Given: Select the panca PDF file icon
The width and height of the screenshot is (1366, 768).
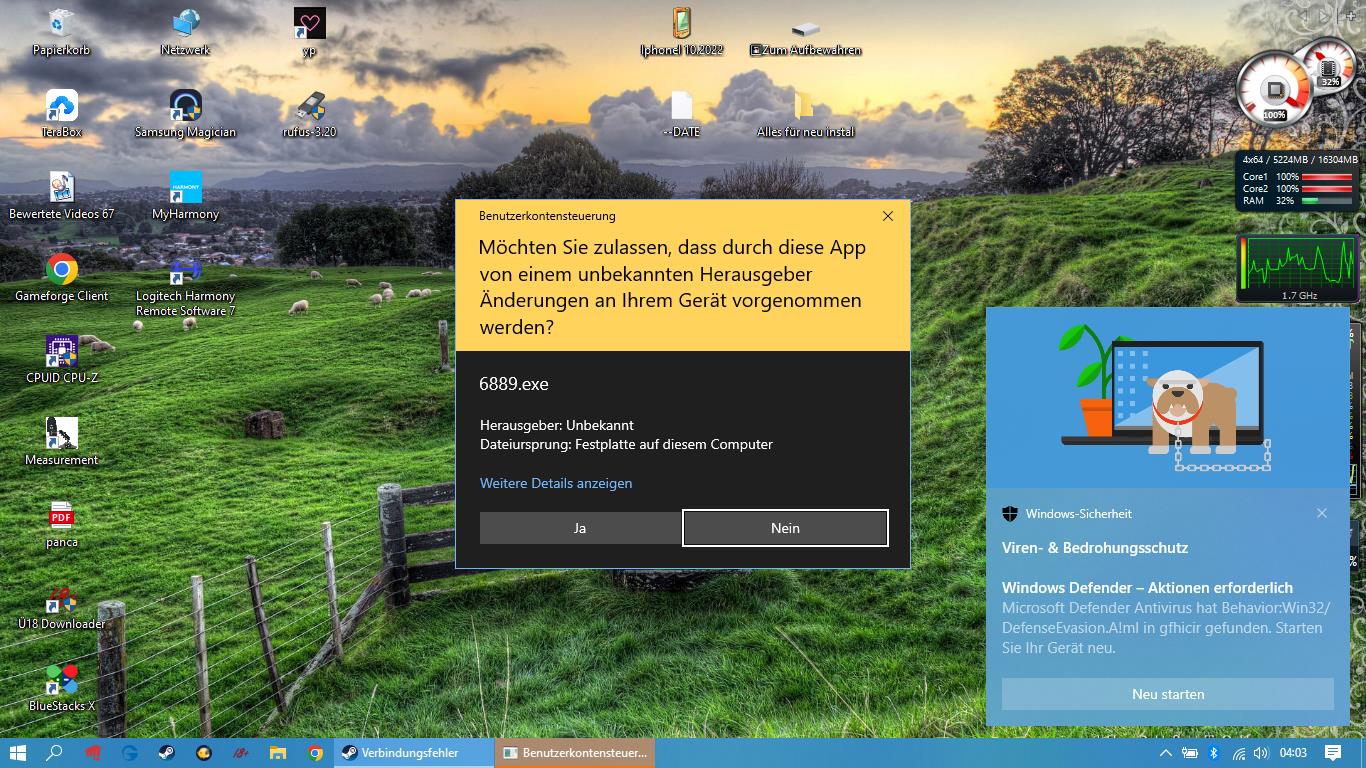Looking at the screenshot, I should click(x=61, y=516).
